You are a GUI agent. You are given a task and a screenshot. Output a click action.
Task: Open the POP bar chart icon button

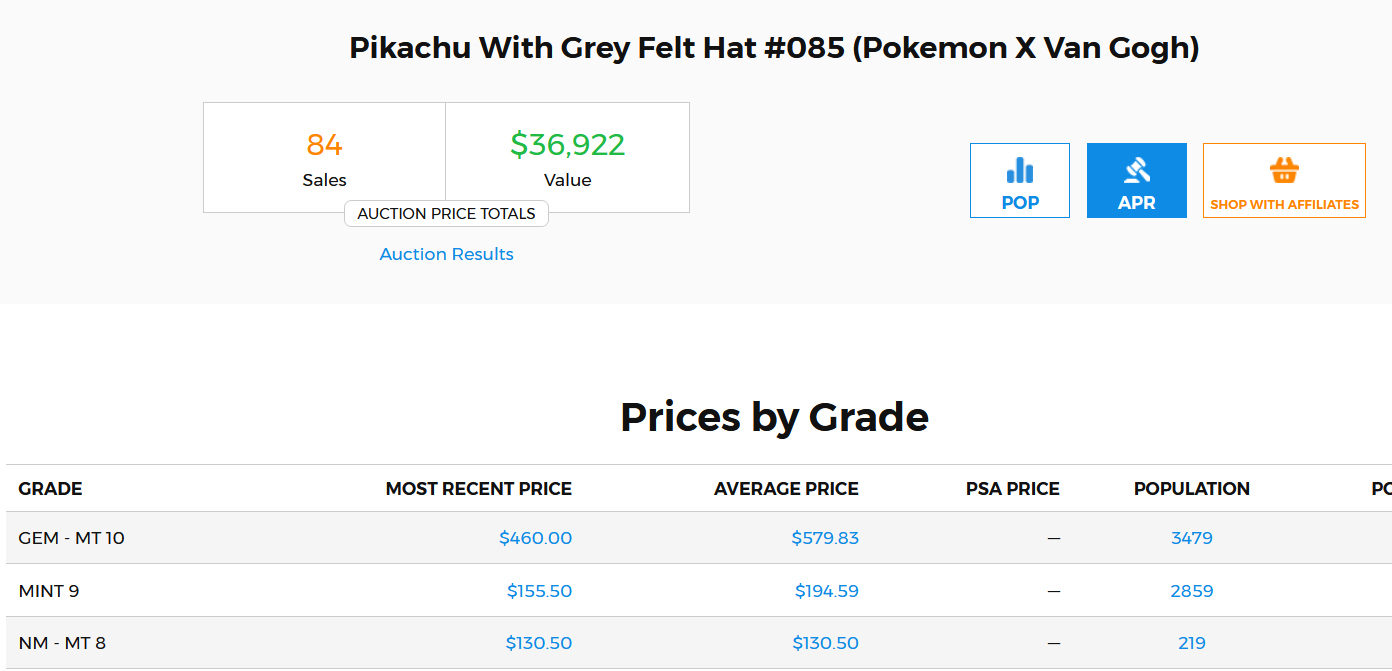(x=1020, y=181)
